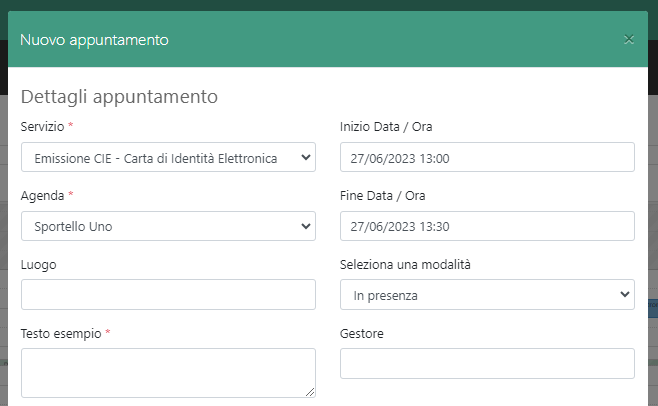Screen dimensions: 658x406
Task: Click into the Luogo text field
Action: coord(168,295)
